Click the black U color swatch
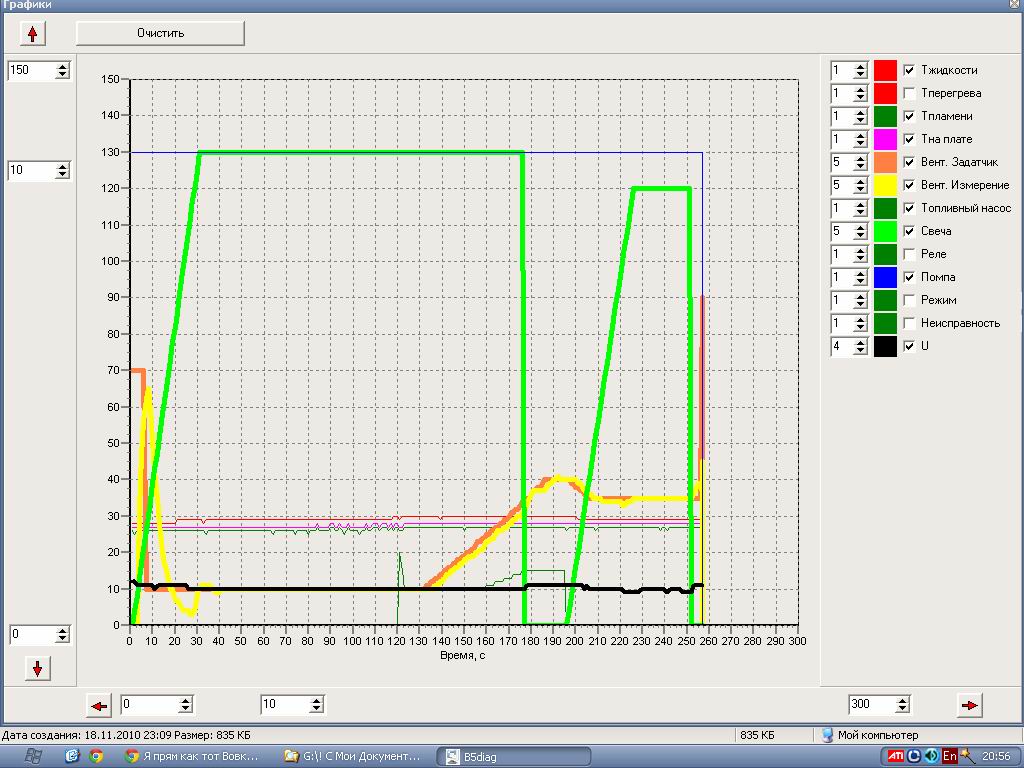Image resolution: width=1024 pixels, height=768 pixels. 886,346
